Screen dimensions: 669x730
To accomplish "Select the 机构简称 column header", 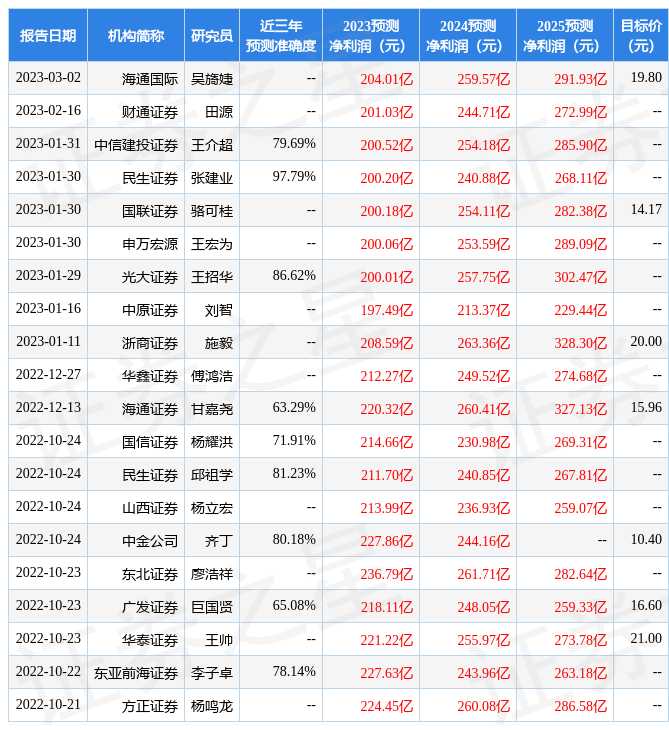I will coord(136,36).
